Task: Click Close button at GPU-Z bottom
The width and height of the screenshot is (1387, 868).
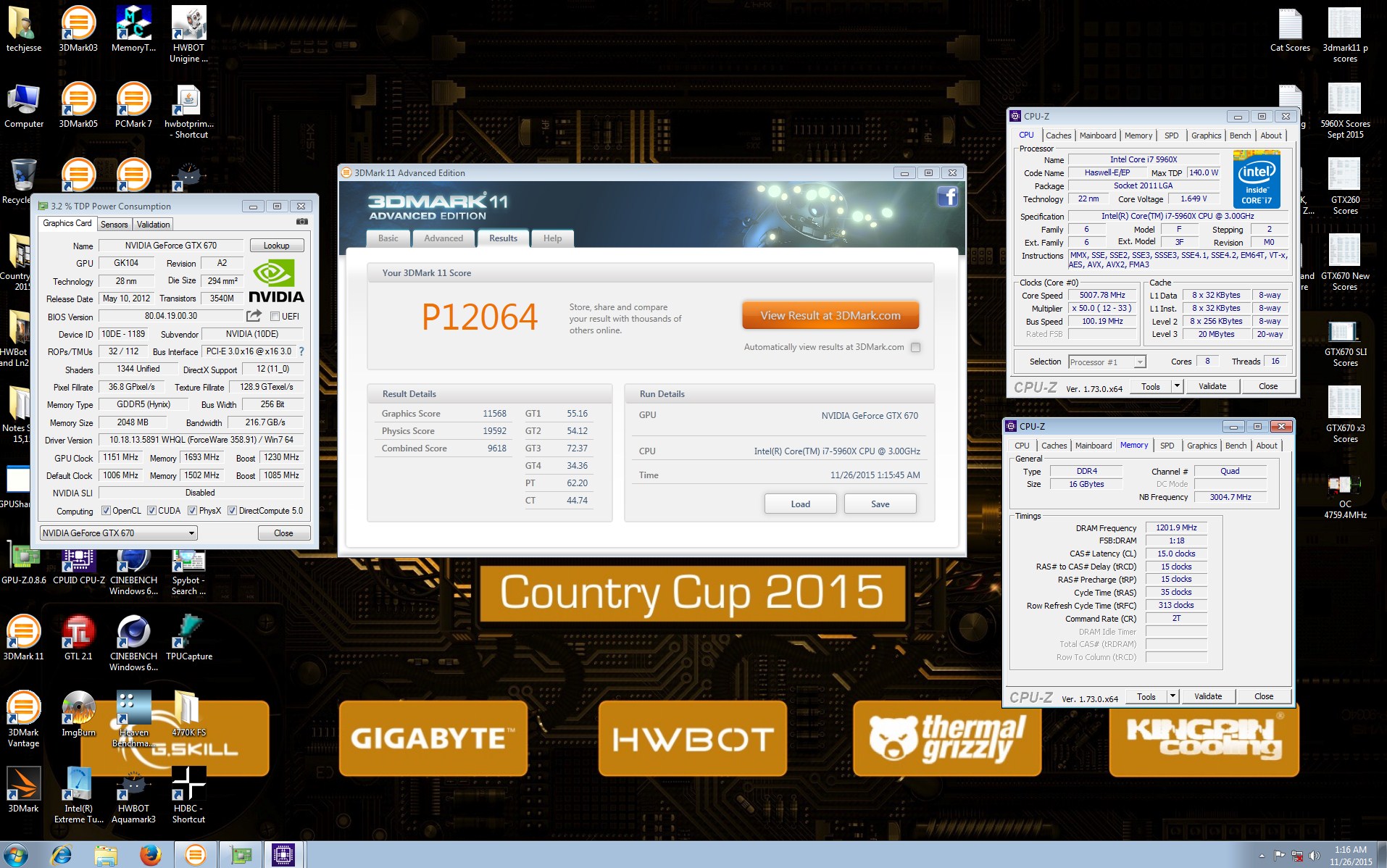Action: point(283,533)
